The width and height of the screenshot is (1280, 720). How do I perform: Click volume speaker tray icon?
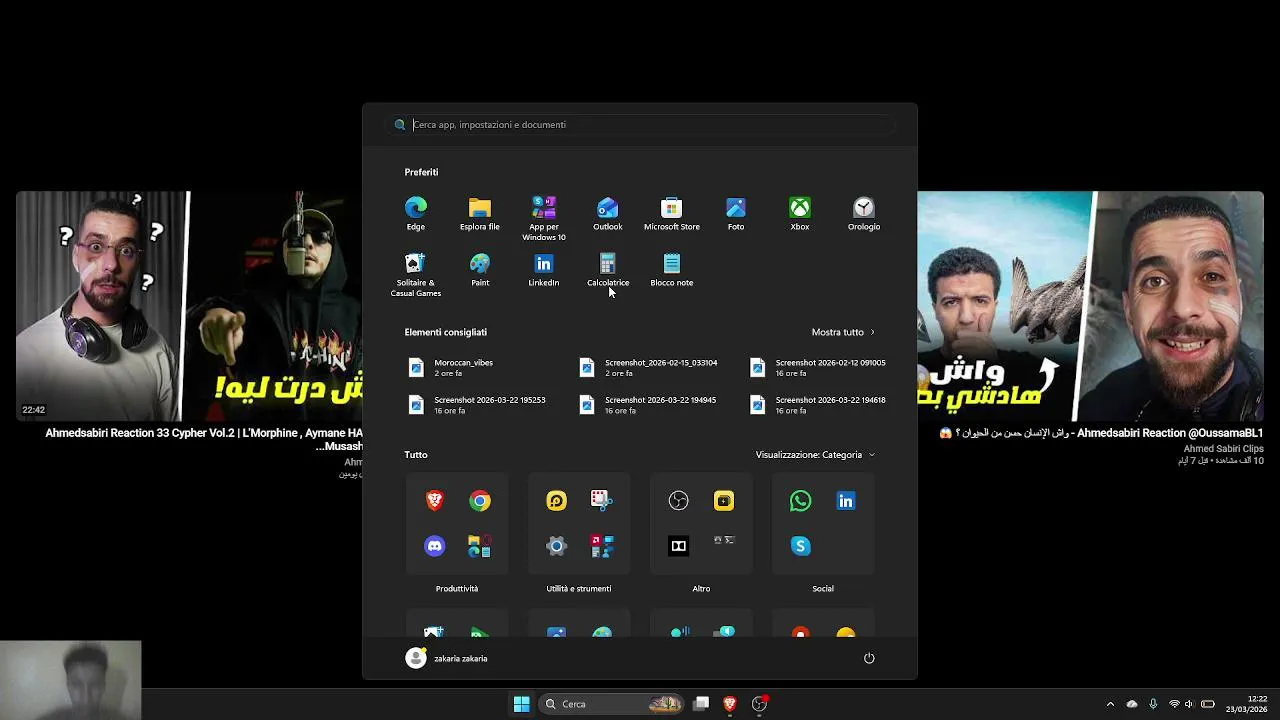[x=1189, y=704]
